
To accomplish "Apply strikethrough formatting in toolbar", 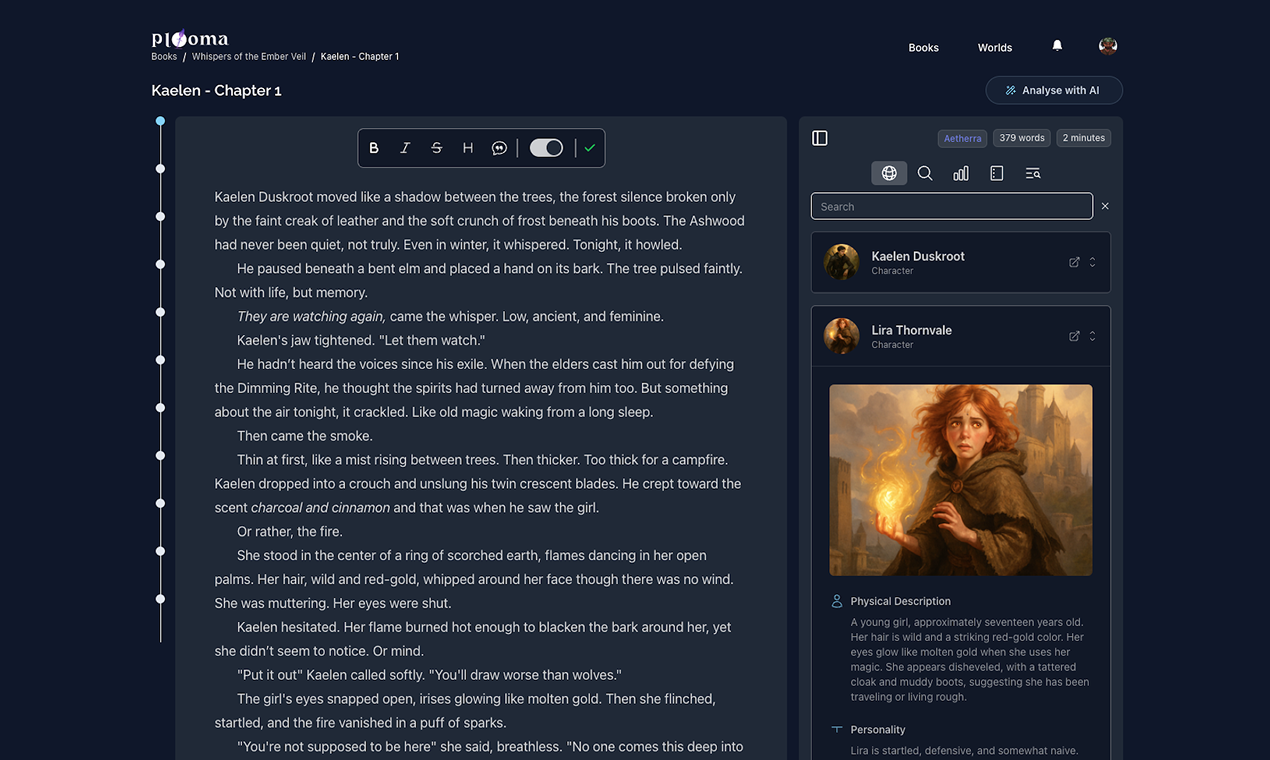I will 436,148.
